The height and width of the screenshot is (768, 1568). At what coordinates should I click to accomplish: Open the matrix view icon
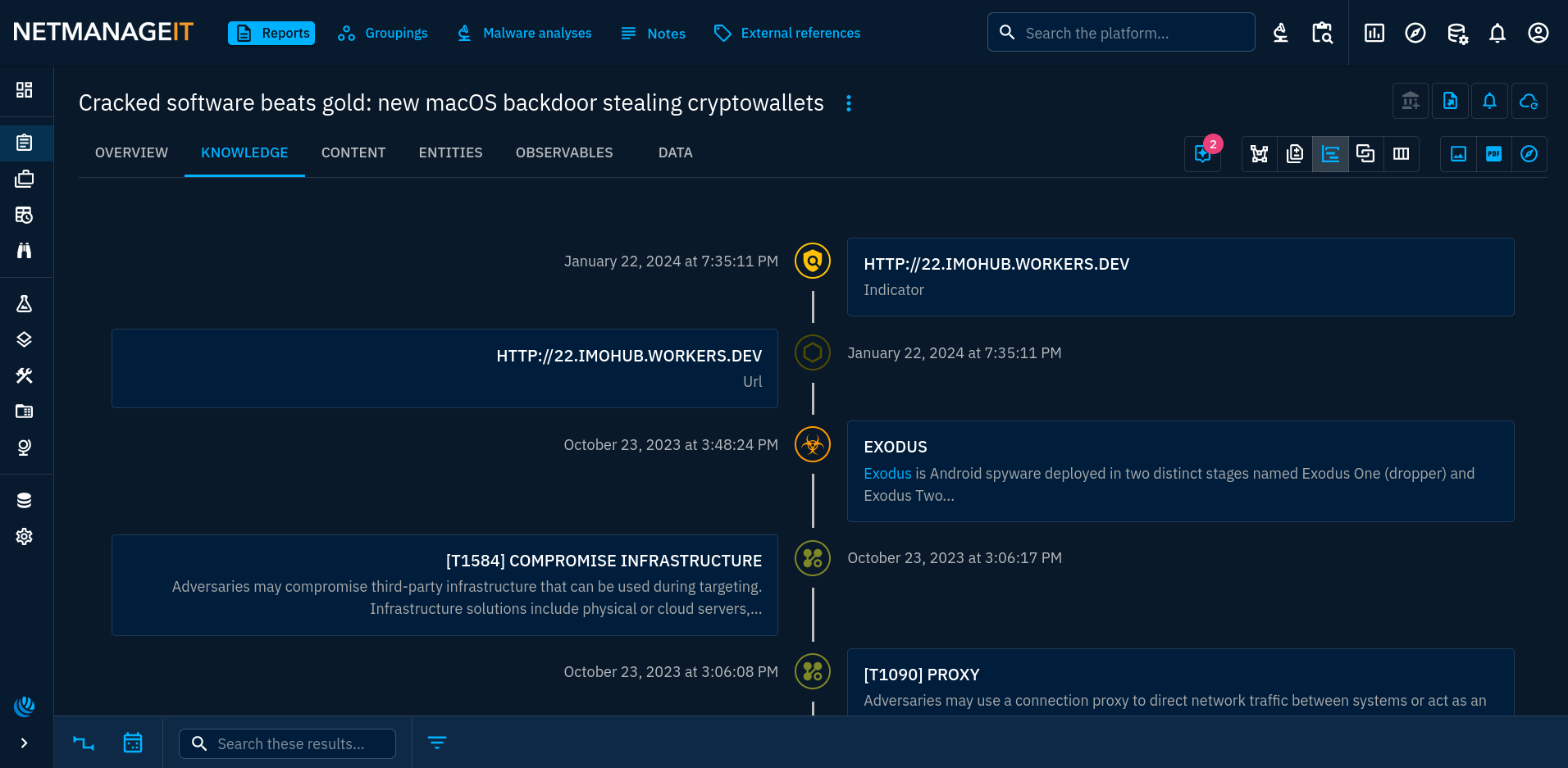1402,154
